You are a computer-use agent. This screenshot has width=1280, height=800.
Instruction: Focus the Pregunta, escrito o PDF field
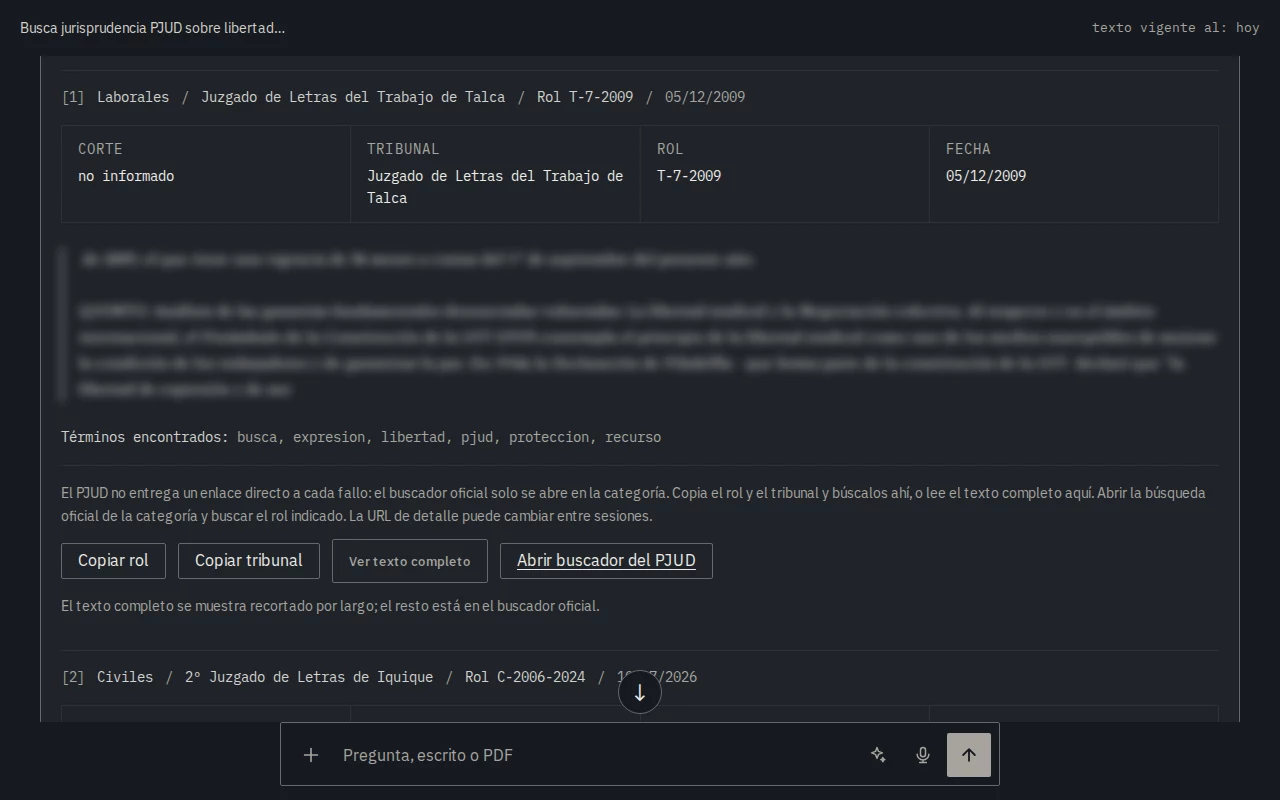[600, 755]
